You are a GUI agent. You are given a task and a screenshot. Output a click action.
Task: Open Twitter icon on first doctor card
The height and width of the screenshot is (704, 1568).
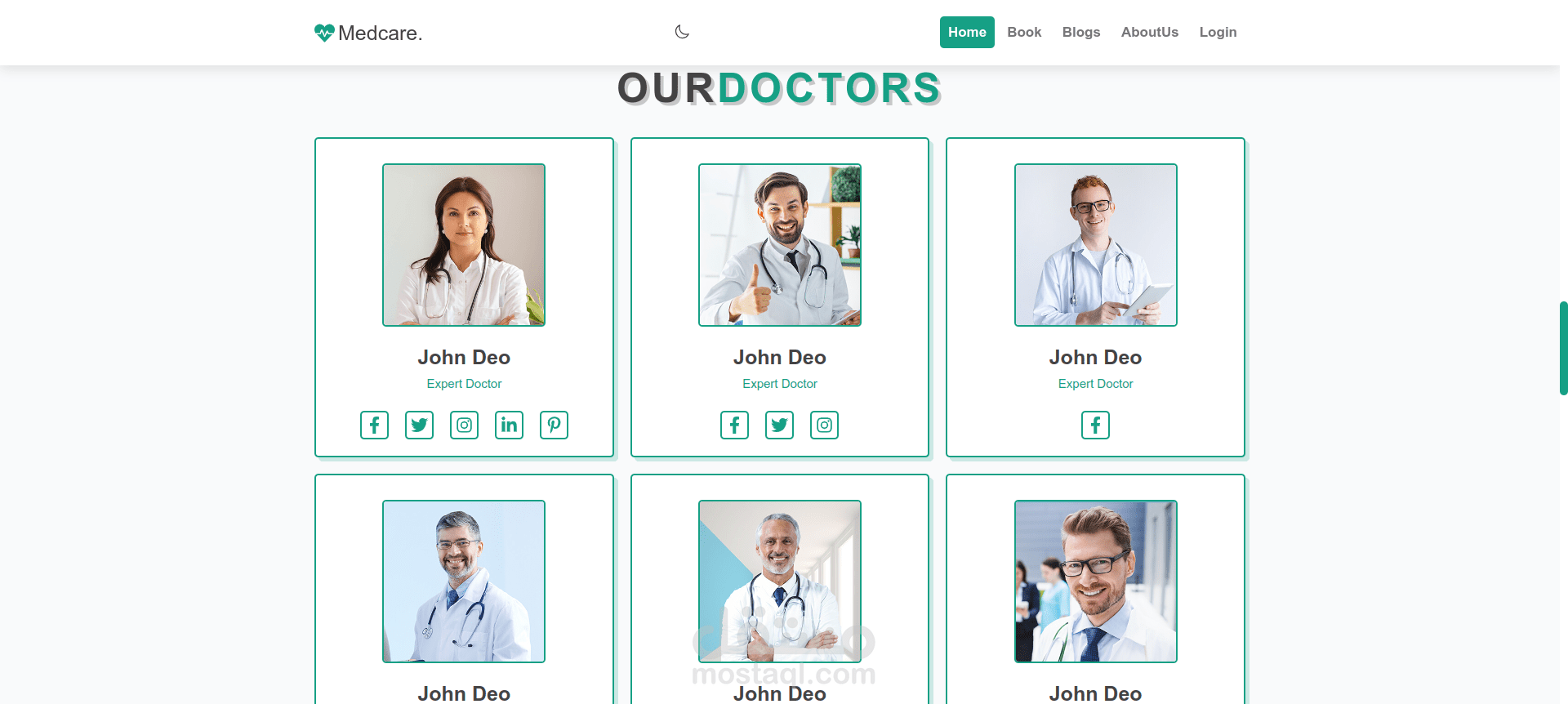click(x=419, y=425)
